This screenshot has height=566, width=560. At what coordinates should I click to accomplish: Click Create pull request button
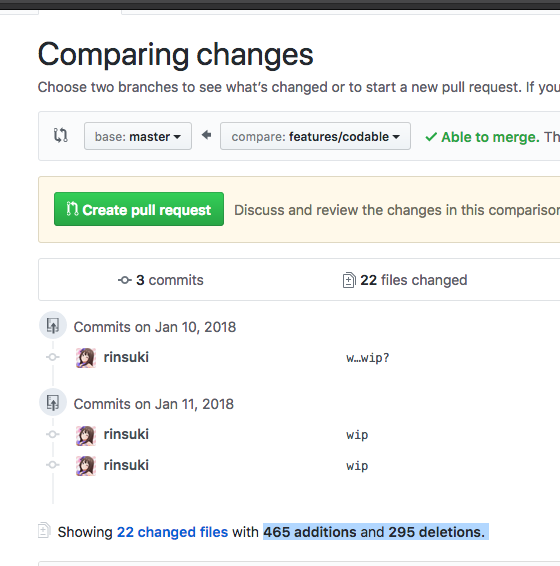pyautogui.click(x=139, y=209)
